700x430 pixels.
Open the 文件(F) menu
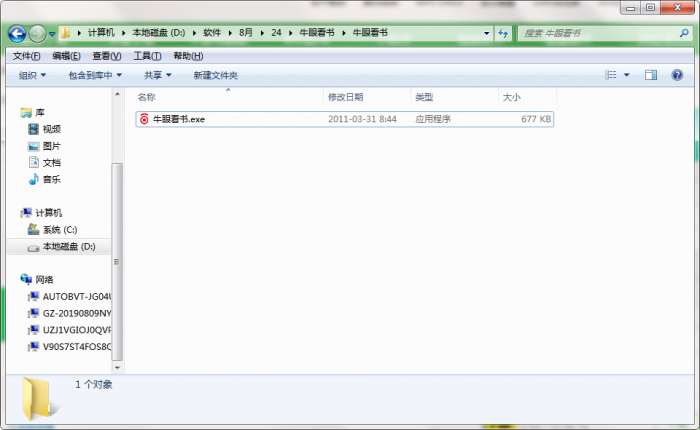click(x=26, y=56)
